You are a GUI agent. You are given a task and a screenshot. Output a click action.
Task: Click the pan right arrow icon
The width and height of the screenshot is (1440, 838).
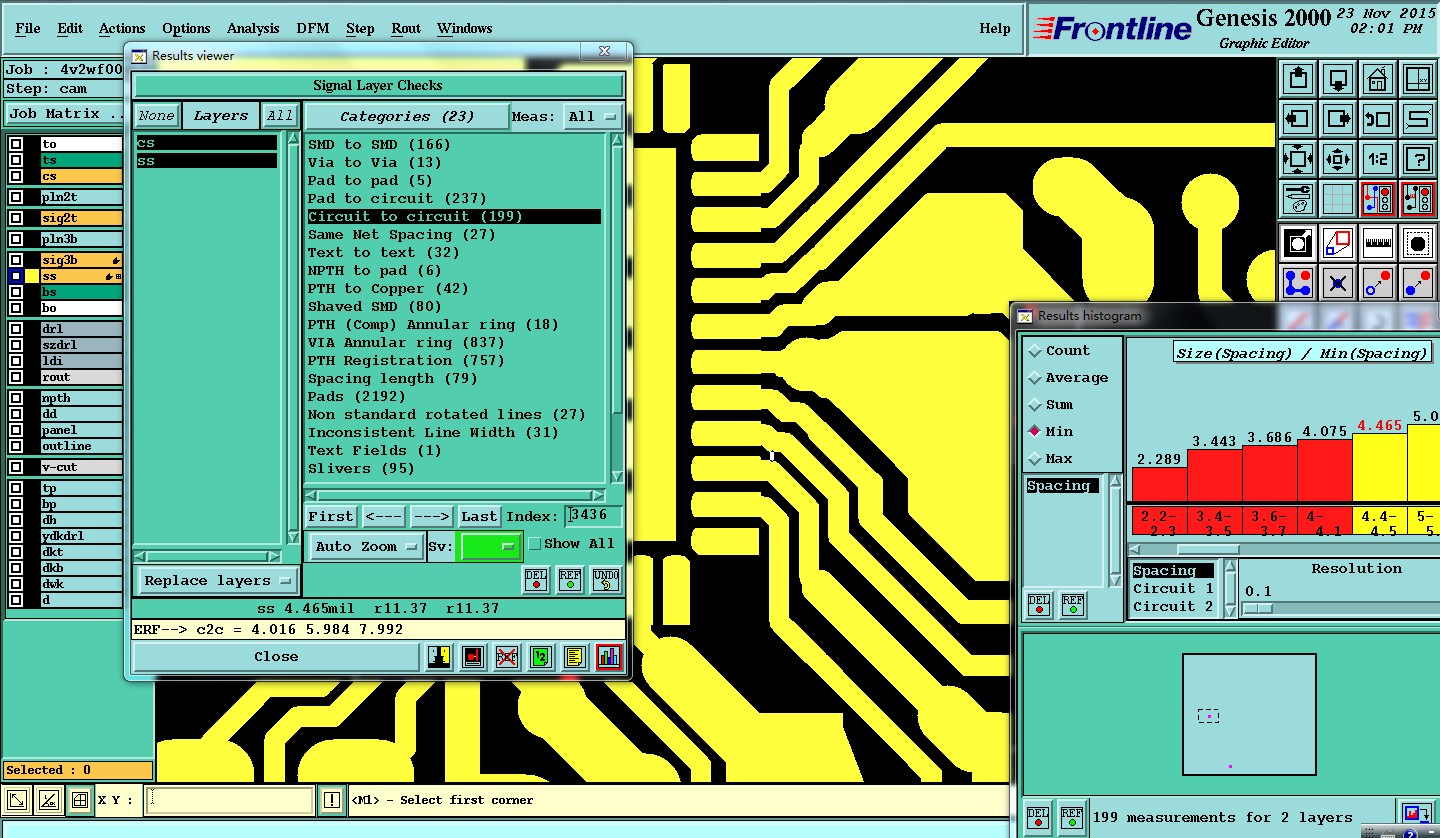click(x=1338, y=119)
